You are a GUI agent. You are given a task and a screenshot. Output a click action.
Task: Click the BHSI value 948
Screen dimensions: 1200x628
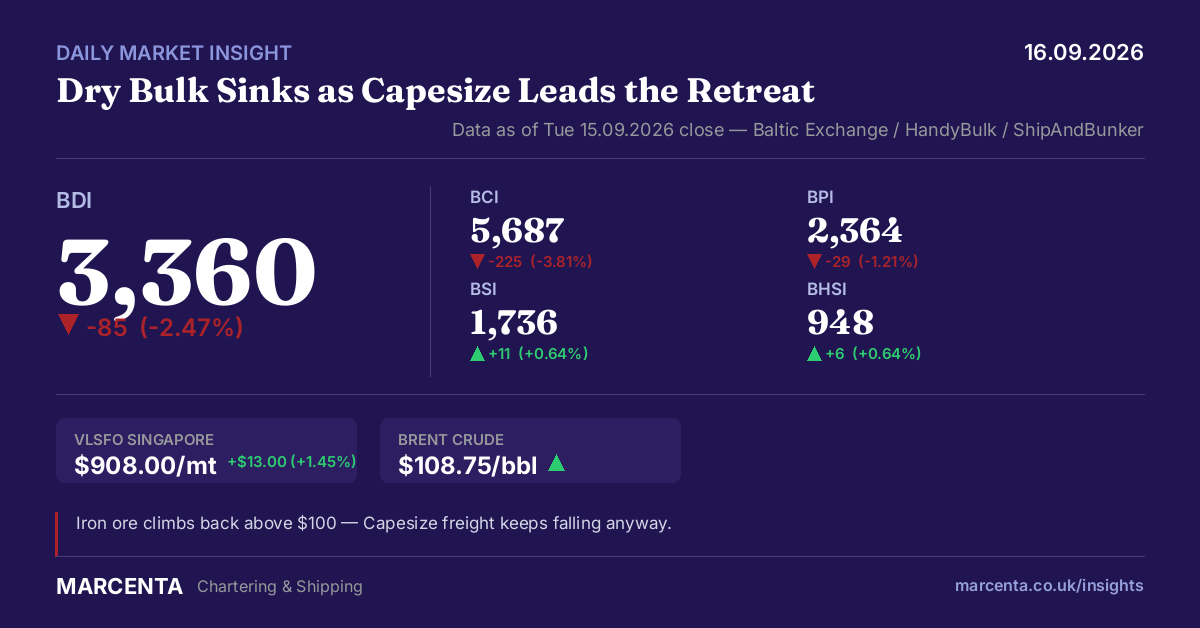(x=841, y=322)
